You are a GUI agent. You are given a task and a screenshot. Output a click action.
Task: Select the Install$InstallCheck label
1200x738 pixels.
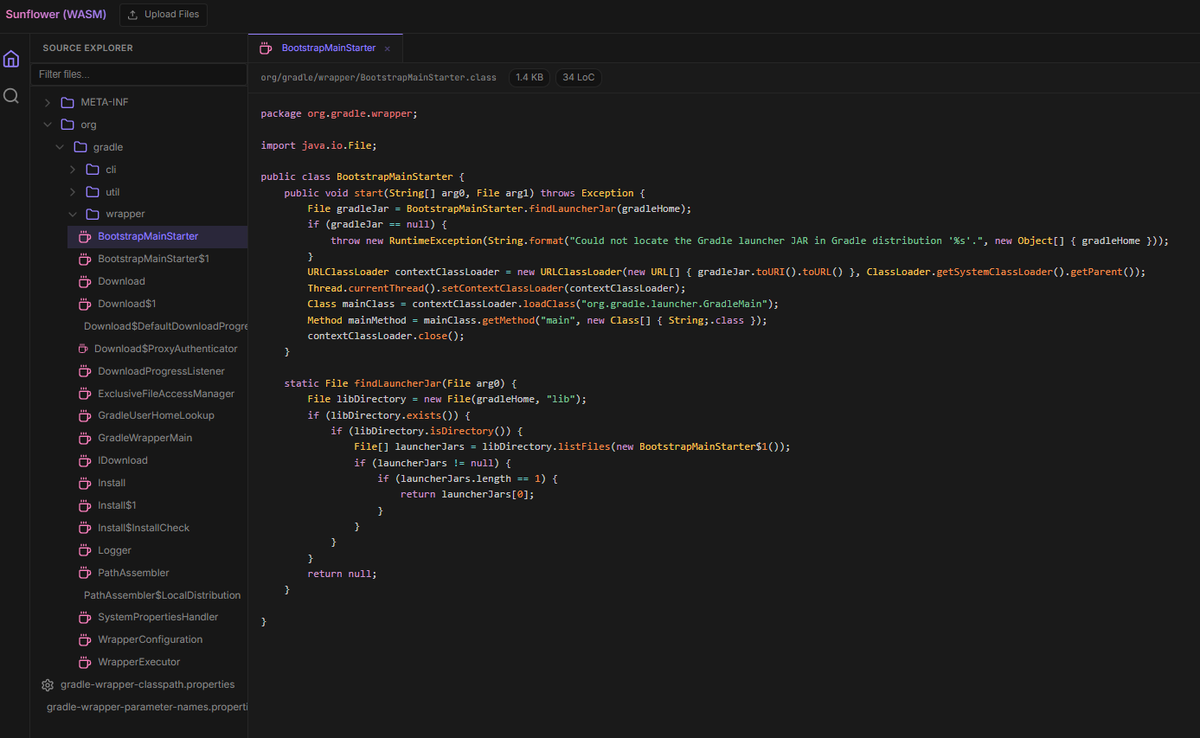pos(143,527)
